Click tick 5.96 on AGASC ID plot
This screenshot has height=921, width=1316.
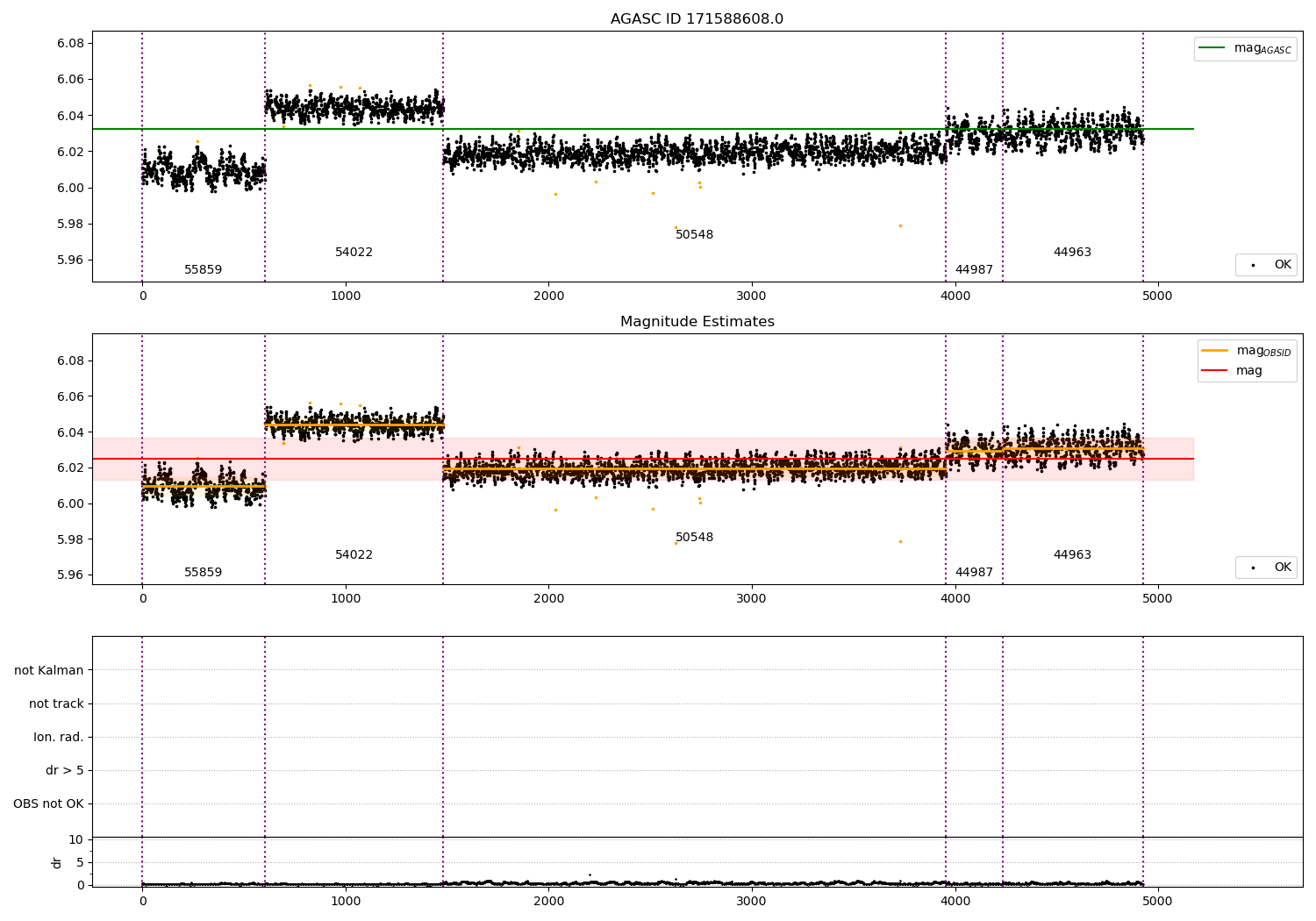[70, 260]
